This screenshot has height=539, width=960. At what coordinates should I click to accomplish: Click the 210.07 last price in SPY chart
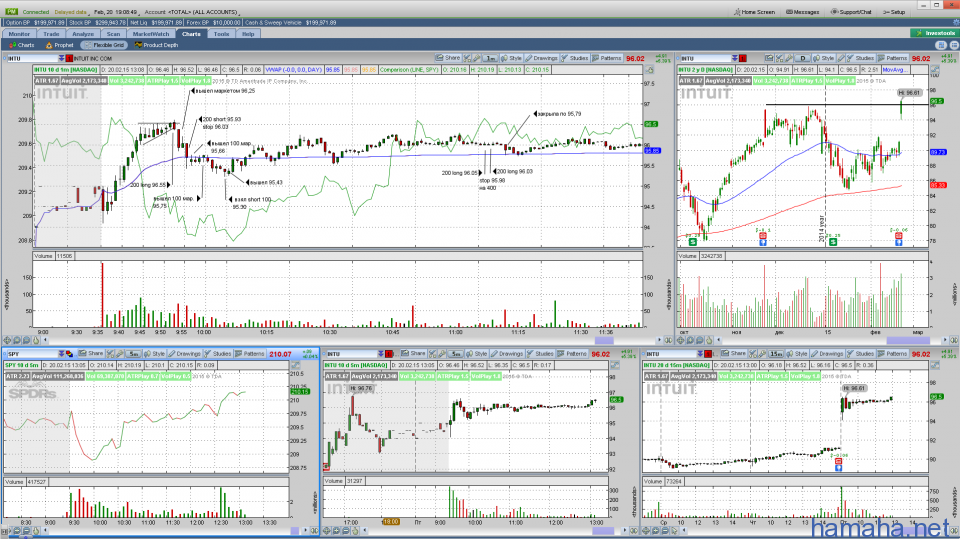tap(280, 354)
